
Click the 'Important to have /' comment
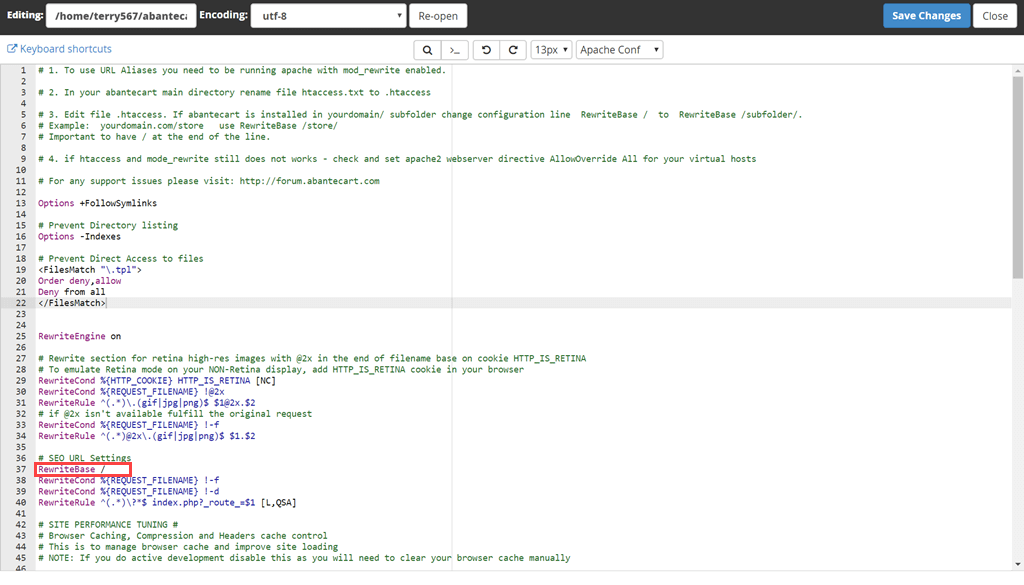click(x=153, y=136)
